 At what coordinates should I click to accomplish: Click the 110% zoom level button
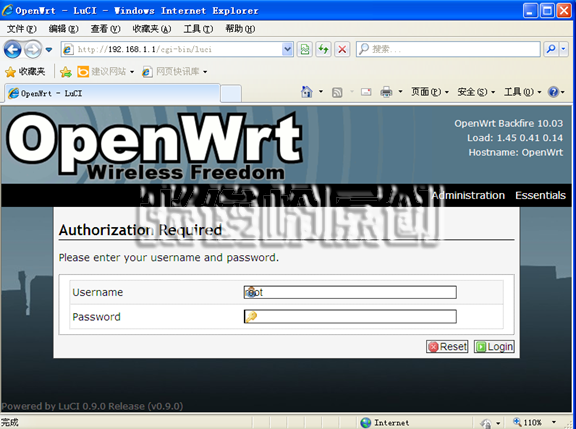click(528, 422)
